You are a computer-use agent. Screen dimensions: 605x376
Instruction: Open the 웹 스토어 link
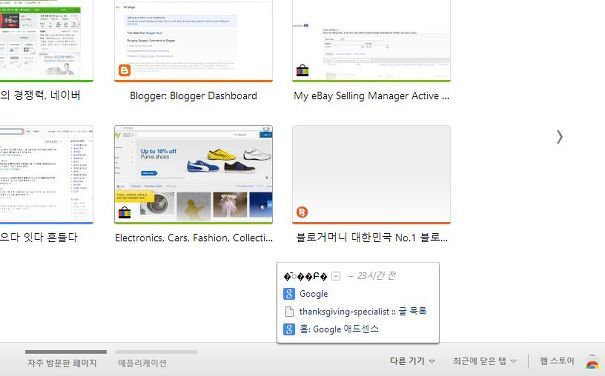pyautogui.click(x=557, y=361)
